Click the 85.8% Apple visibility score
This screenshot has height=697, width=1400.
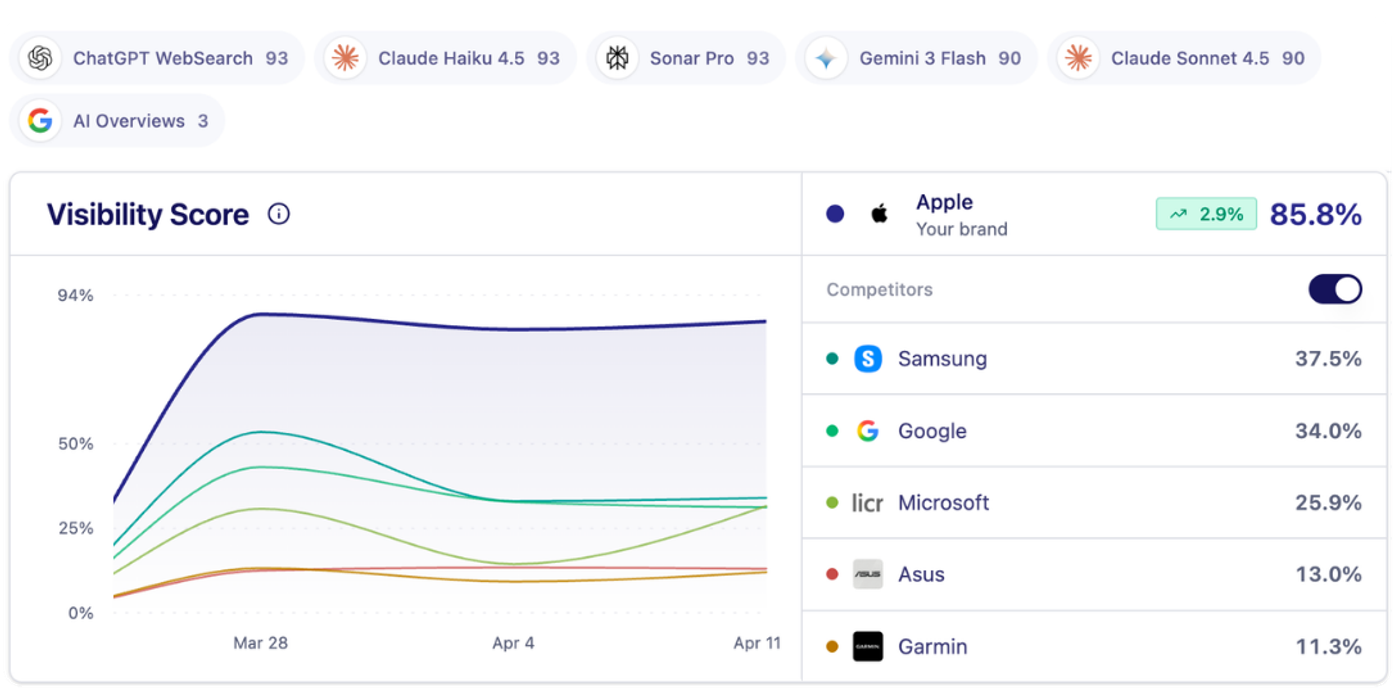1315,213
